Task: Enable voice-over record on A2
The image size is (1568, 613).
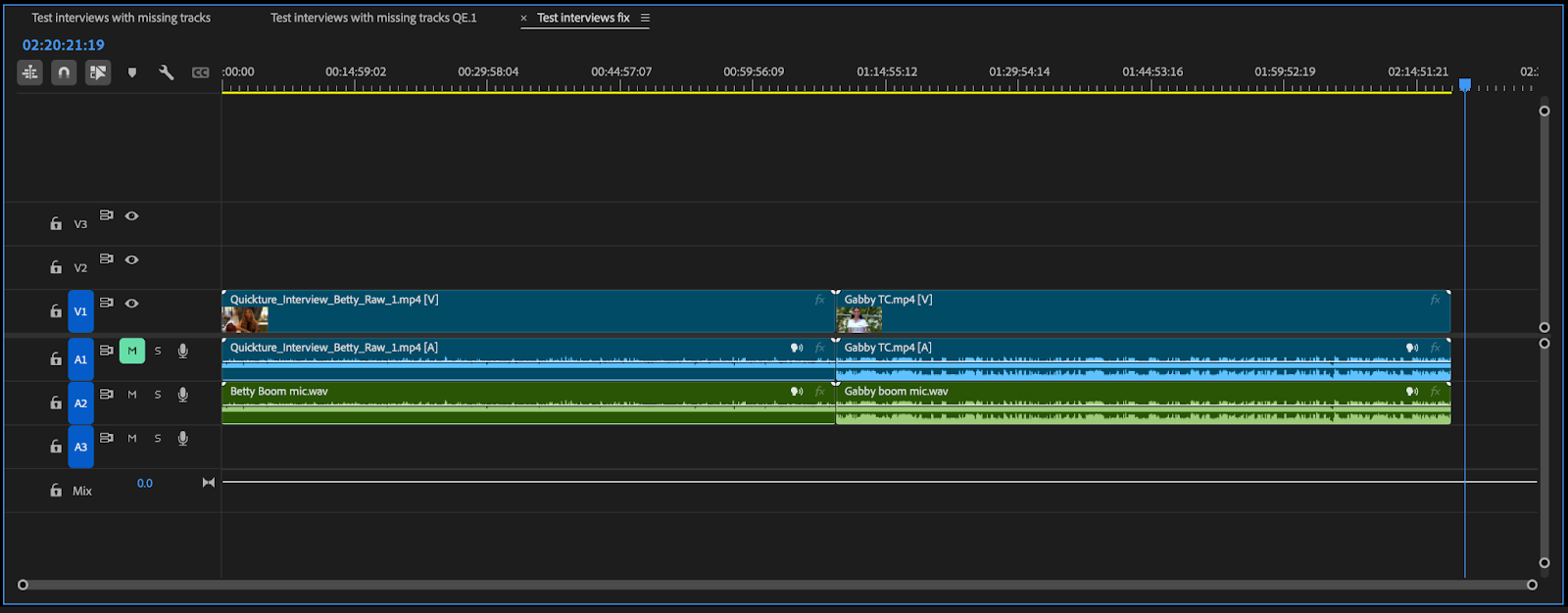Action: (x=183, y=395)
